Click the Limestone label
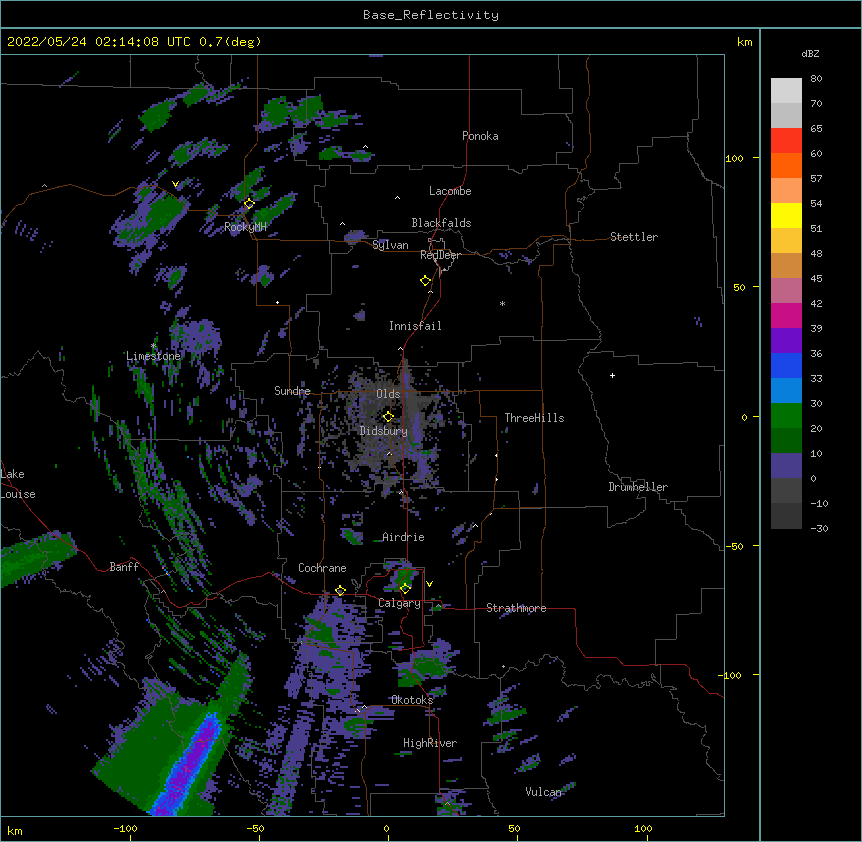The height and width of the screenshot is (842, 862). tap(153, 356)
